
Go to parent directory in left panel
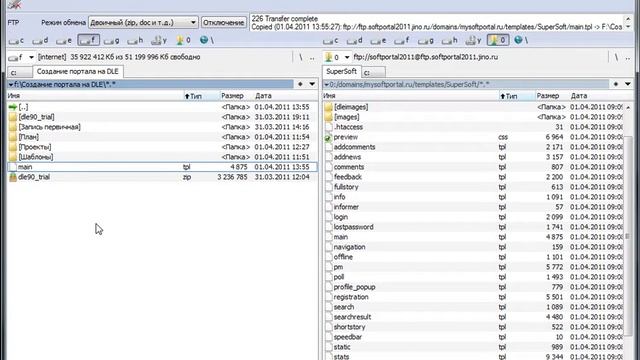[x=312, y=57]
